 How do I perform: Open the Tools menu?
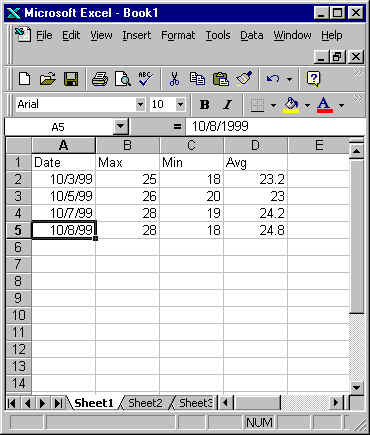[x=218, y=35]
